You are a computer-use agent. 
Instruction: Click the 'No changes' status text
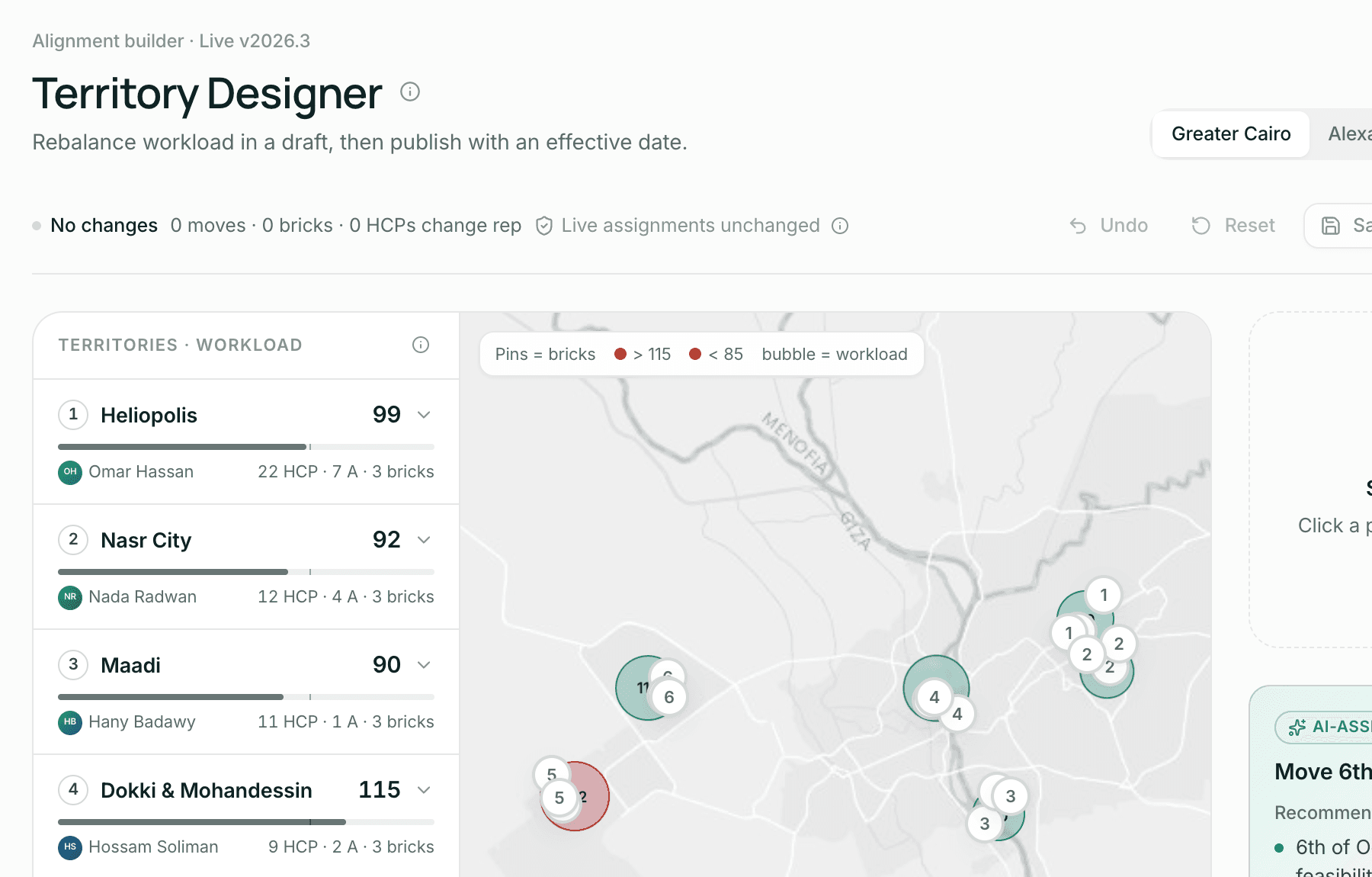click(104, 226)
